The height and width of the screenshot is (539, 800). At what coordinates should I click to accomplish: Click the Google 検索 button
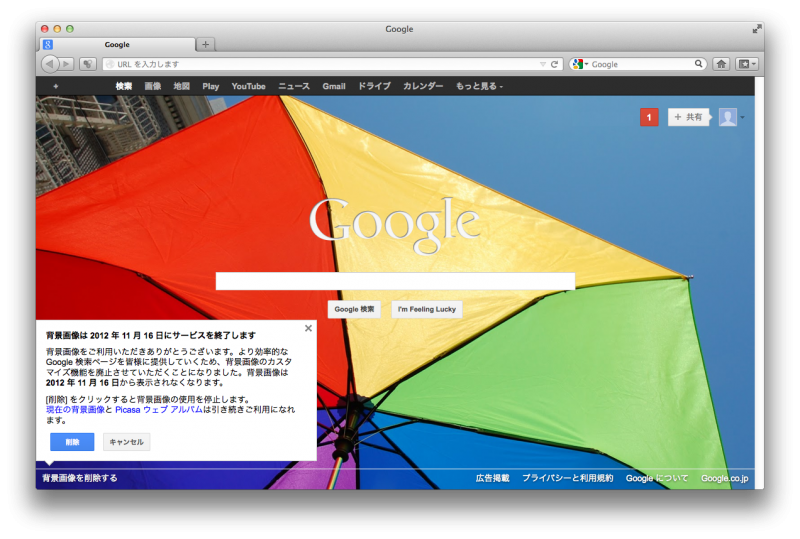click(354, 309)
